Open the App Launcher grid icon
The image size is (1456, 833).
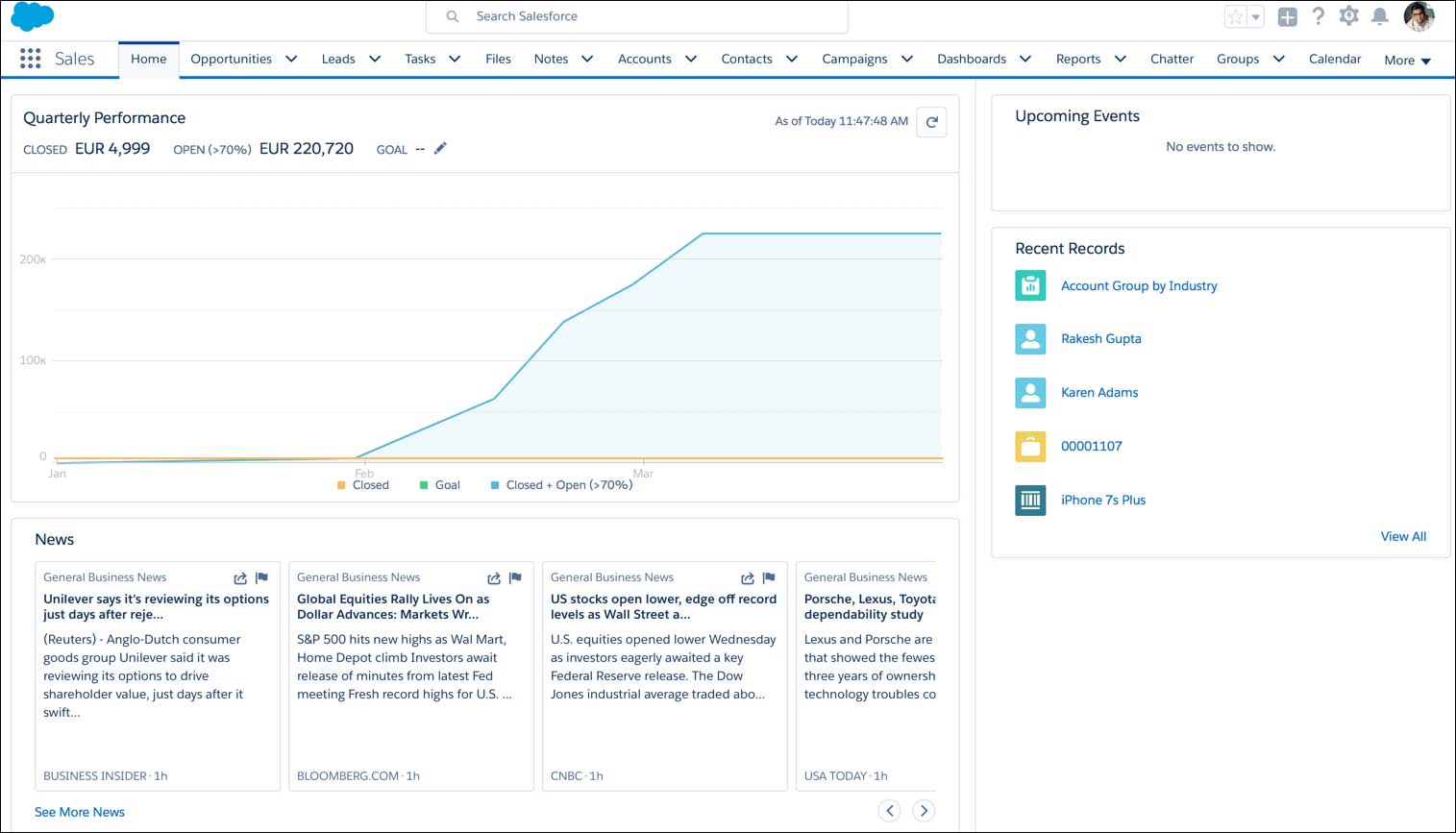pos(30,59)
